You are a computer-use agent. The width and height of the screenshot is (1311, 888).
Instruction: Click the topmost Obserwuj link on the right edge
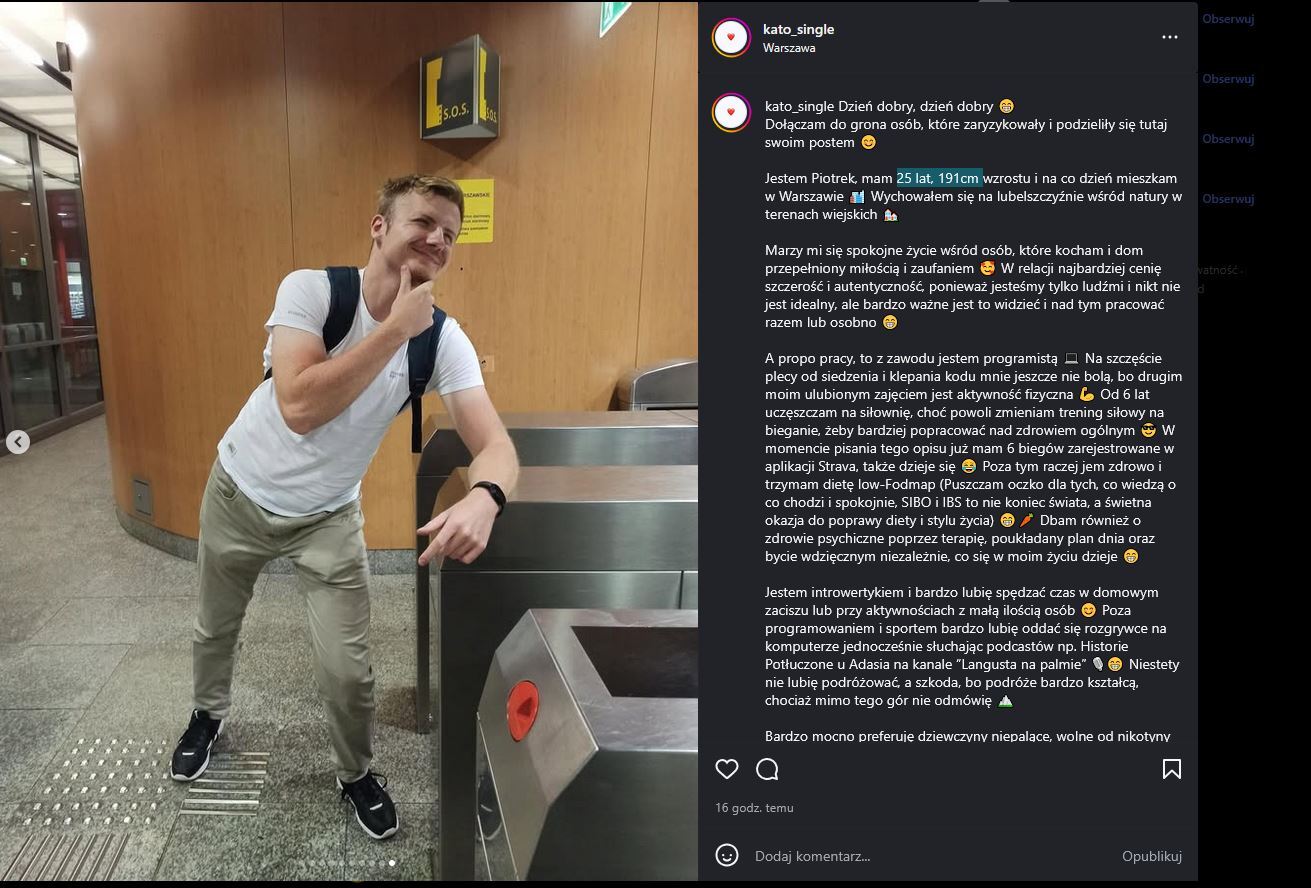1228,19
